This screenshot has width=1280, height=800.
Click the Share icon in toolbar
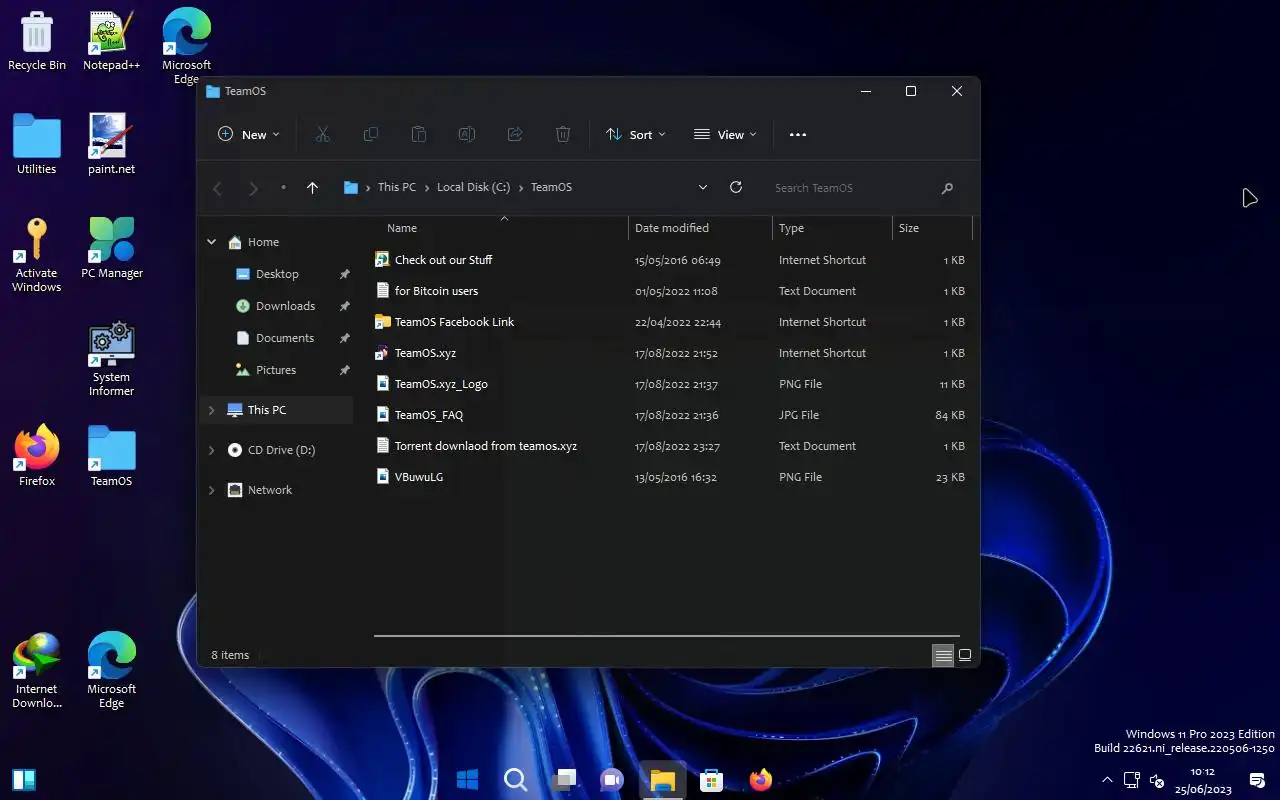pyautogui.click(x=515, y=134)
